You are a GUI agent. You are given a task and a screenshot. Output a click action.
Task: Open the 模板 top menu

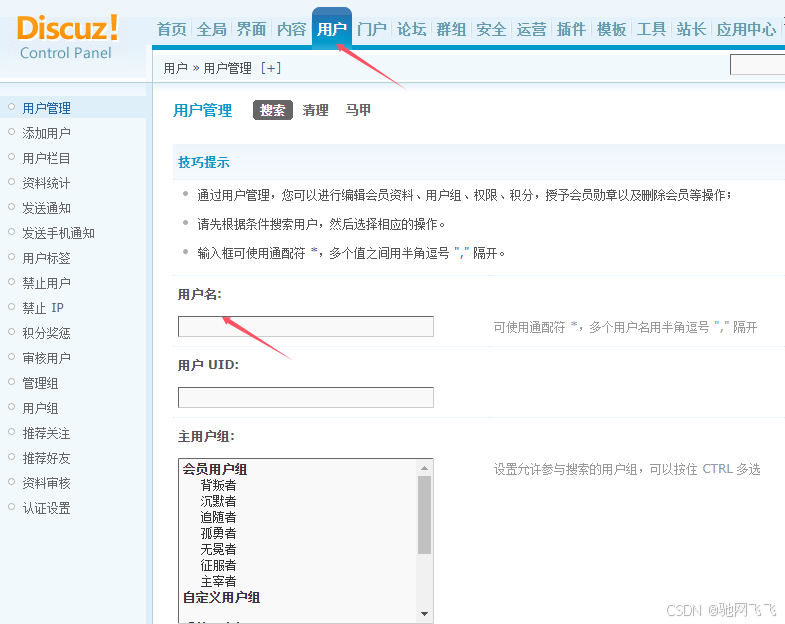pyautogui.click(x=611, y=29)
